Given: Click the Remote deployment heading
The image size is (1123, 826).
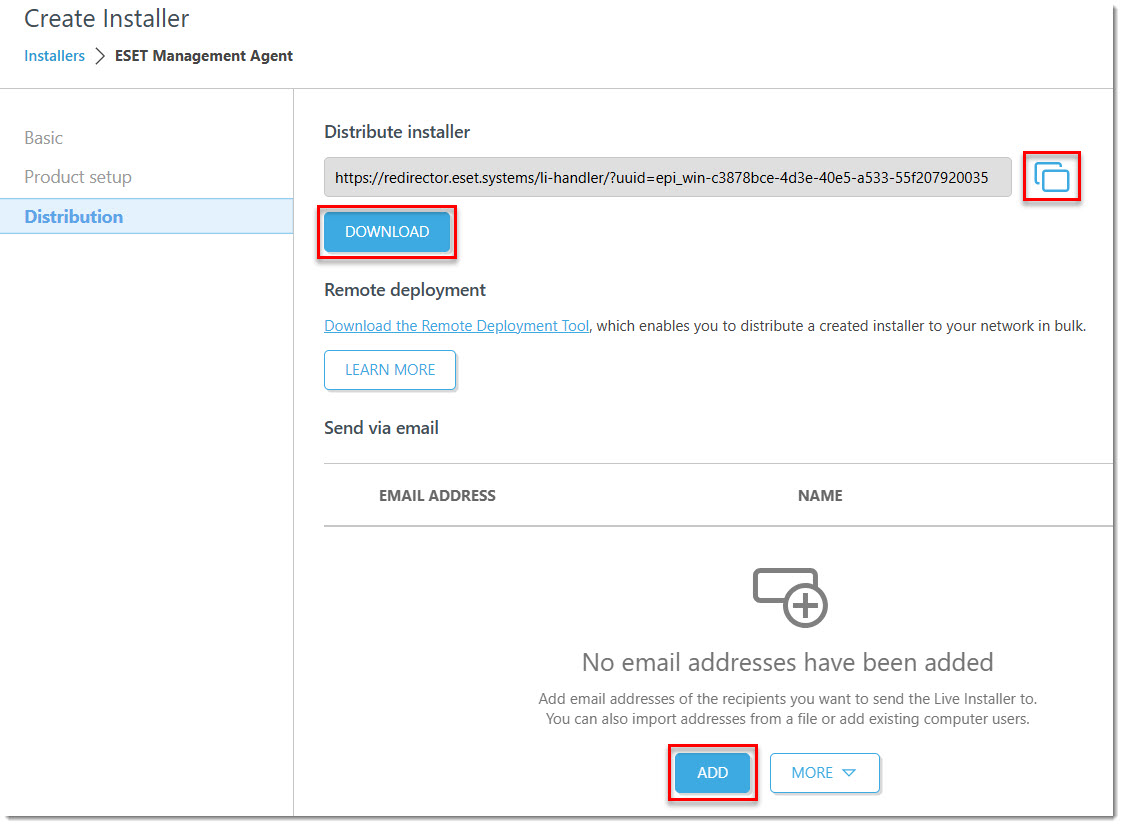Looking at the screenshot, I should (405, 290).
